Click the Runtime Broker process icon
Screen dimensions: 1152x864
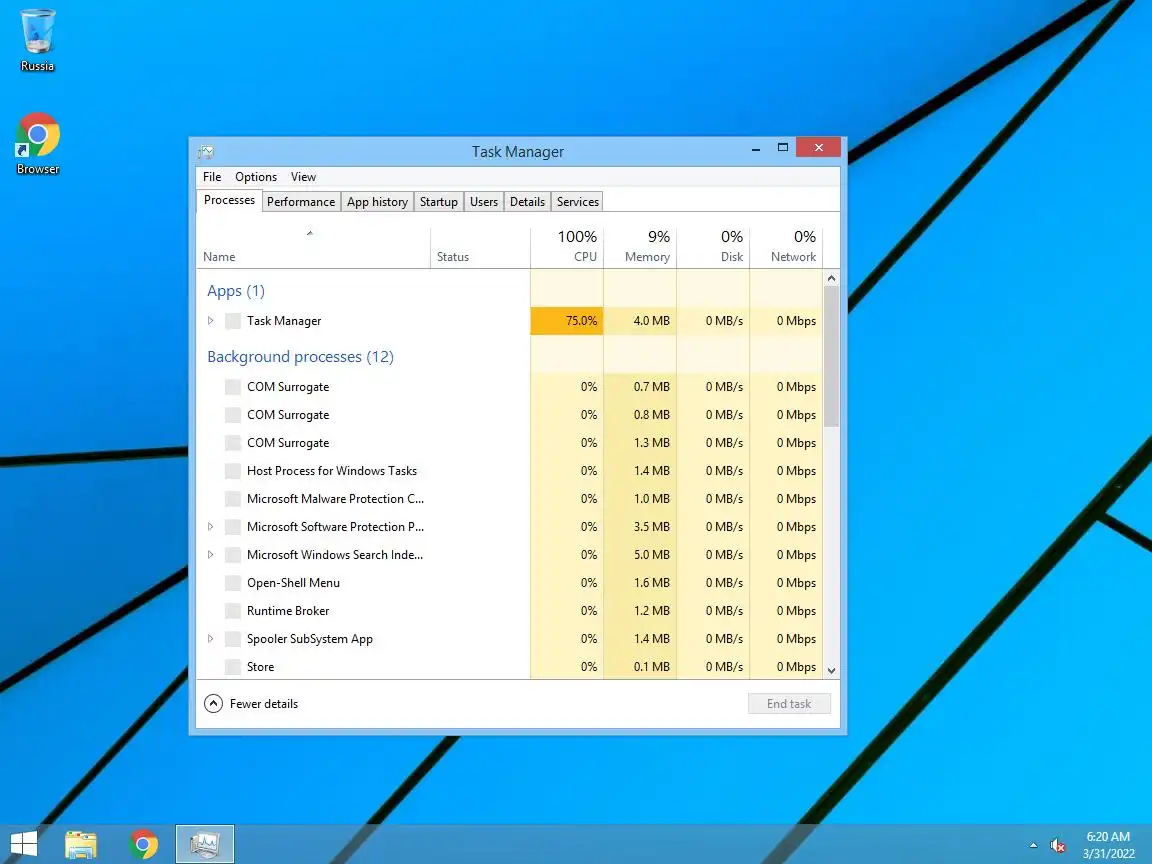233,611
